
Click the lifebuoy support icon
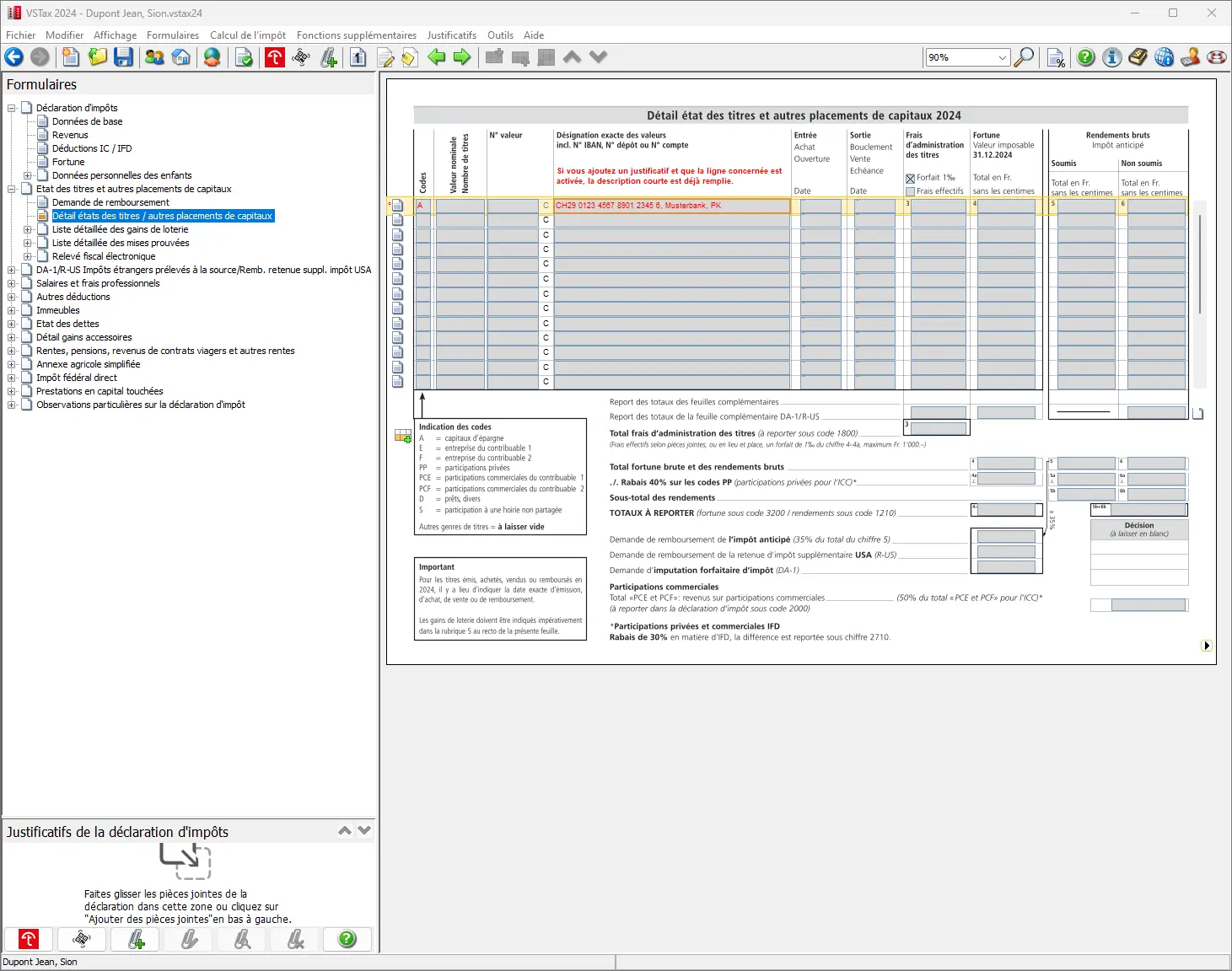click(x=1217, y=57)
